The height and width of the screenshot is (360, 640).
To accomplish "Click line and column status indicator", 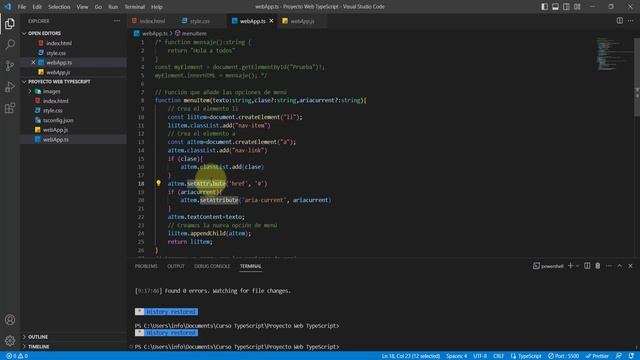I will (x=411, y=356).
